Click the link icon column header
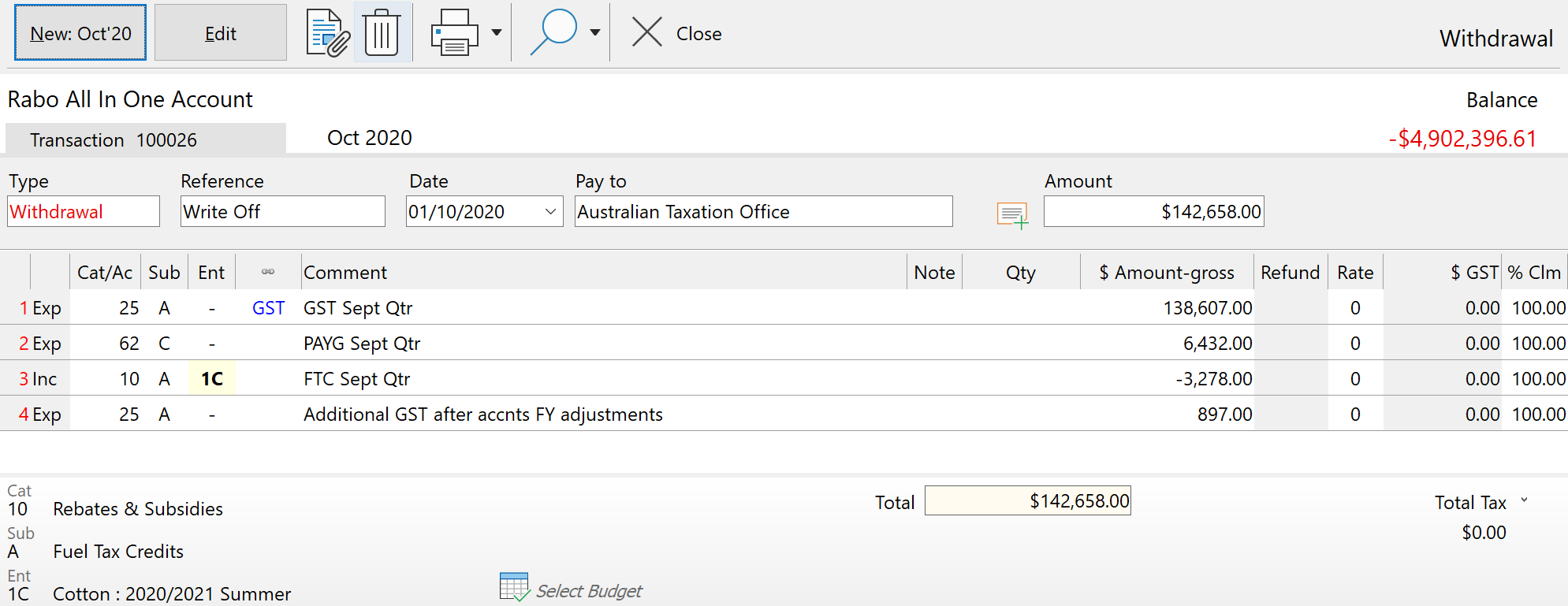The image size is (1568, 606). pyautogui.click(x=268, y=273)
